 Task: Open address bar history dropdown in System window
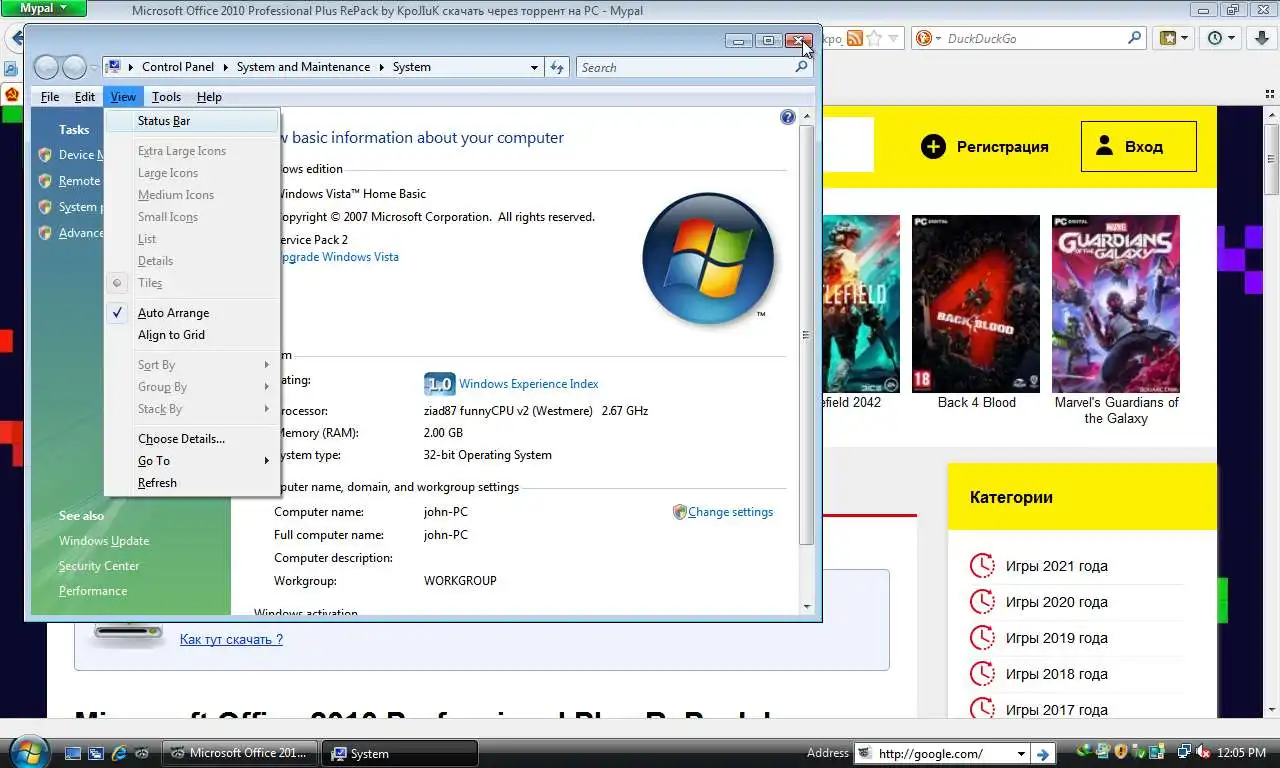point(534,67)
